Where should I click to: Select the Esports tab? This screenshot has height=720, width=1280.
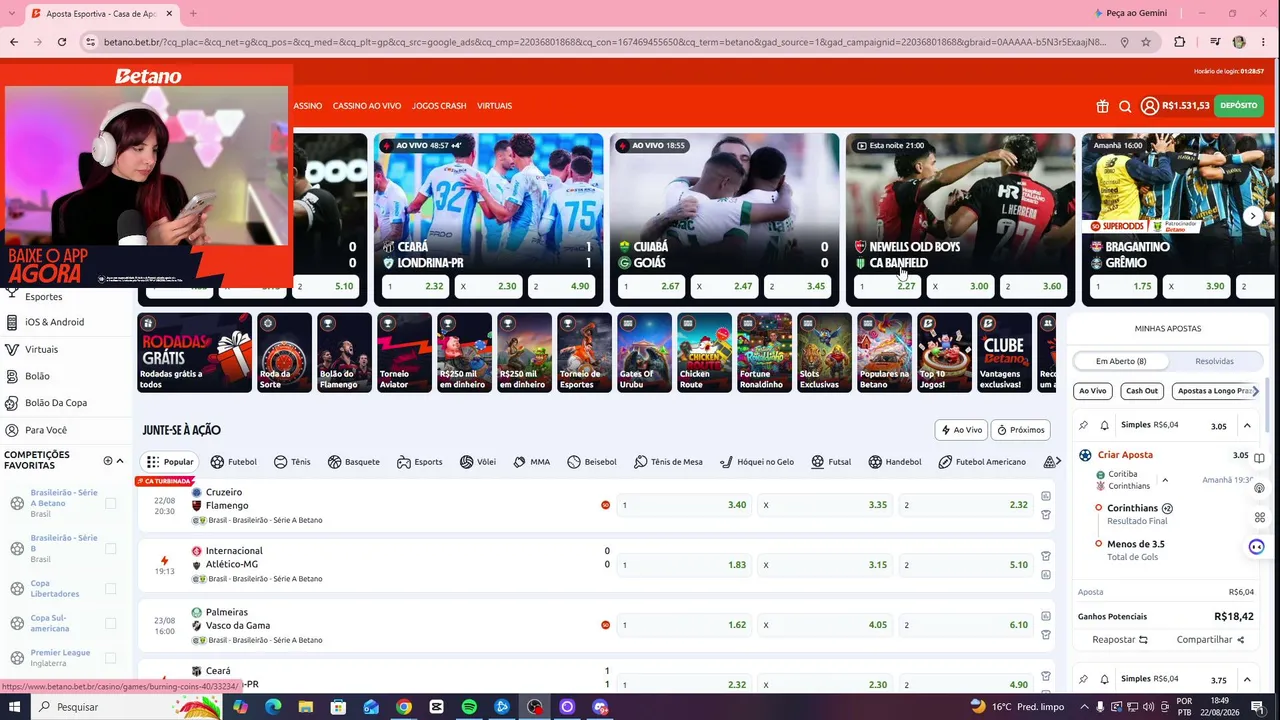pyautogui.click(x=419, y=462)
